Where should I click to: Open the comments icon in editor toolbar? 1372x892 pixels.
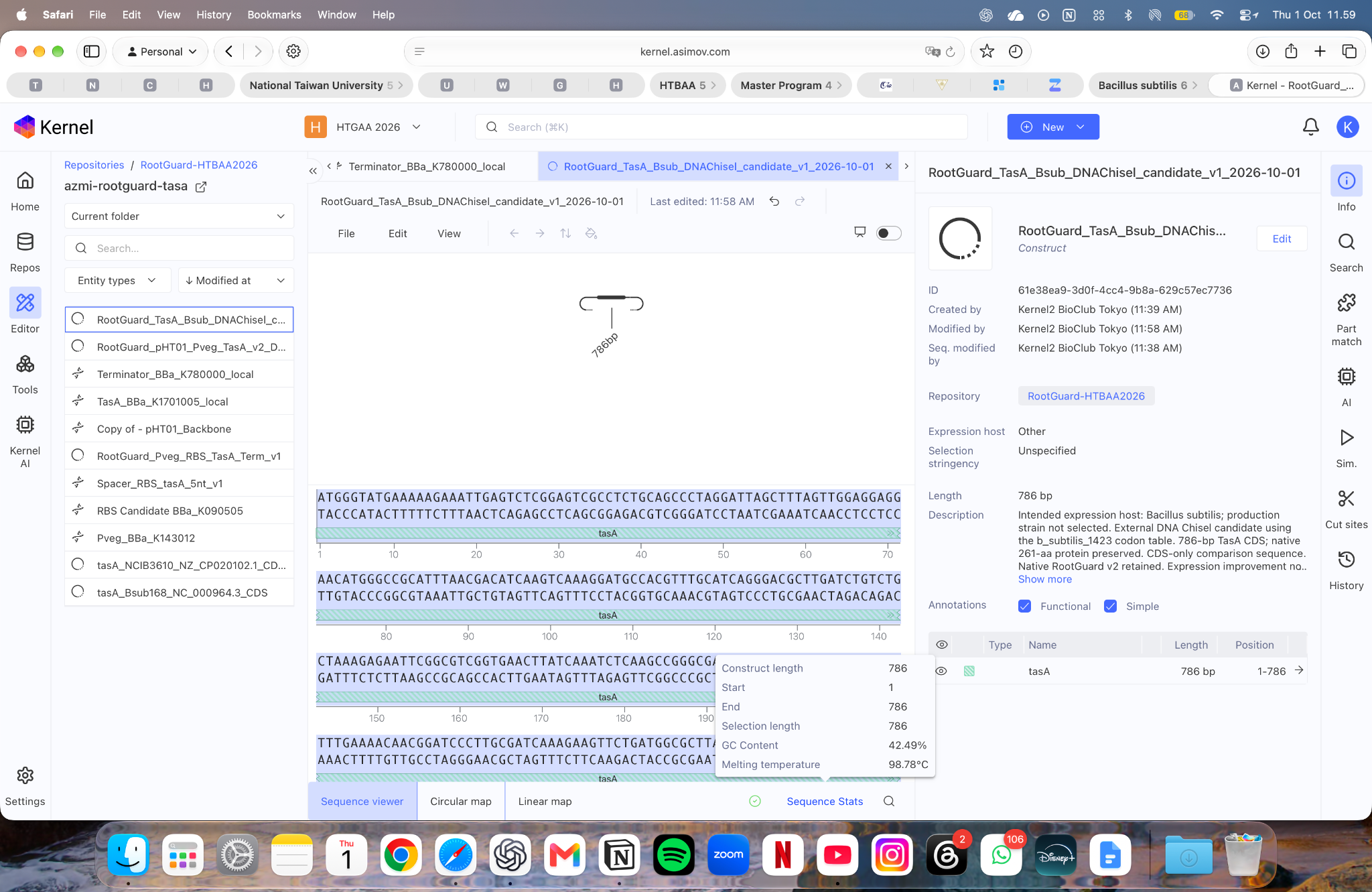tap(860, 233)
